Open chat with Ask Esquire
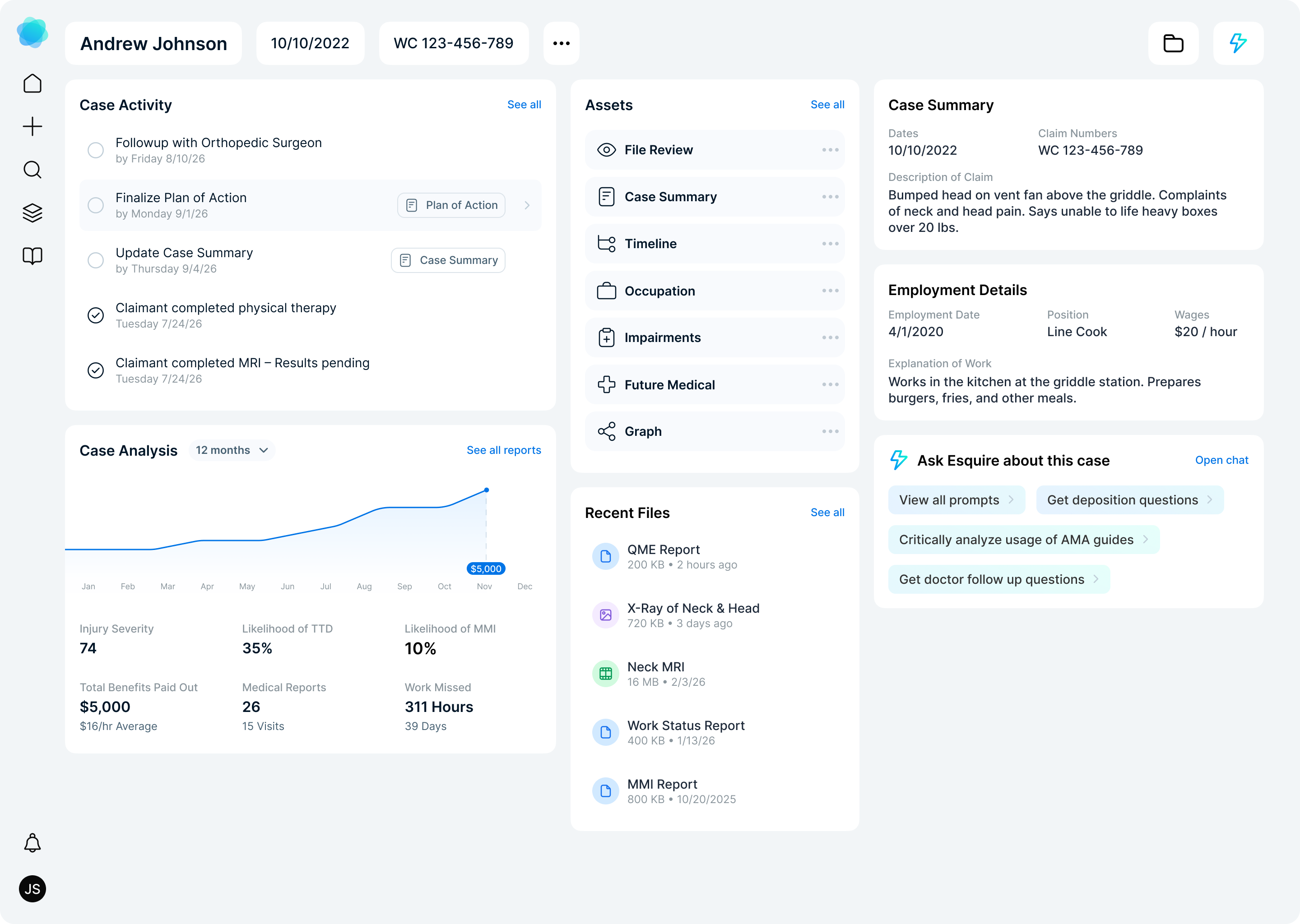Image resolution: width=1300 pixels, height=924 pixels. pos(1221,460)
